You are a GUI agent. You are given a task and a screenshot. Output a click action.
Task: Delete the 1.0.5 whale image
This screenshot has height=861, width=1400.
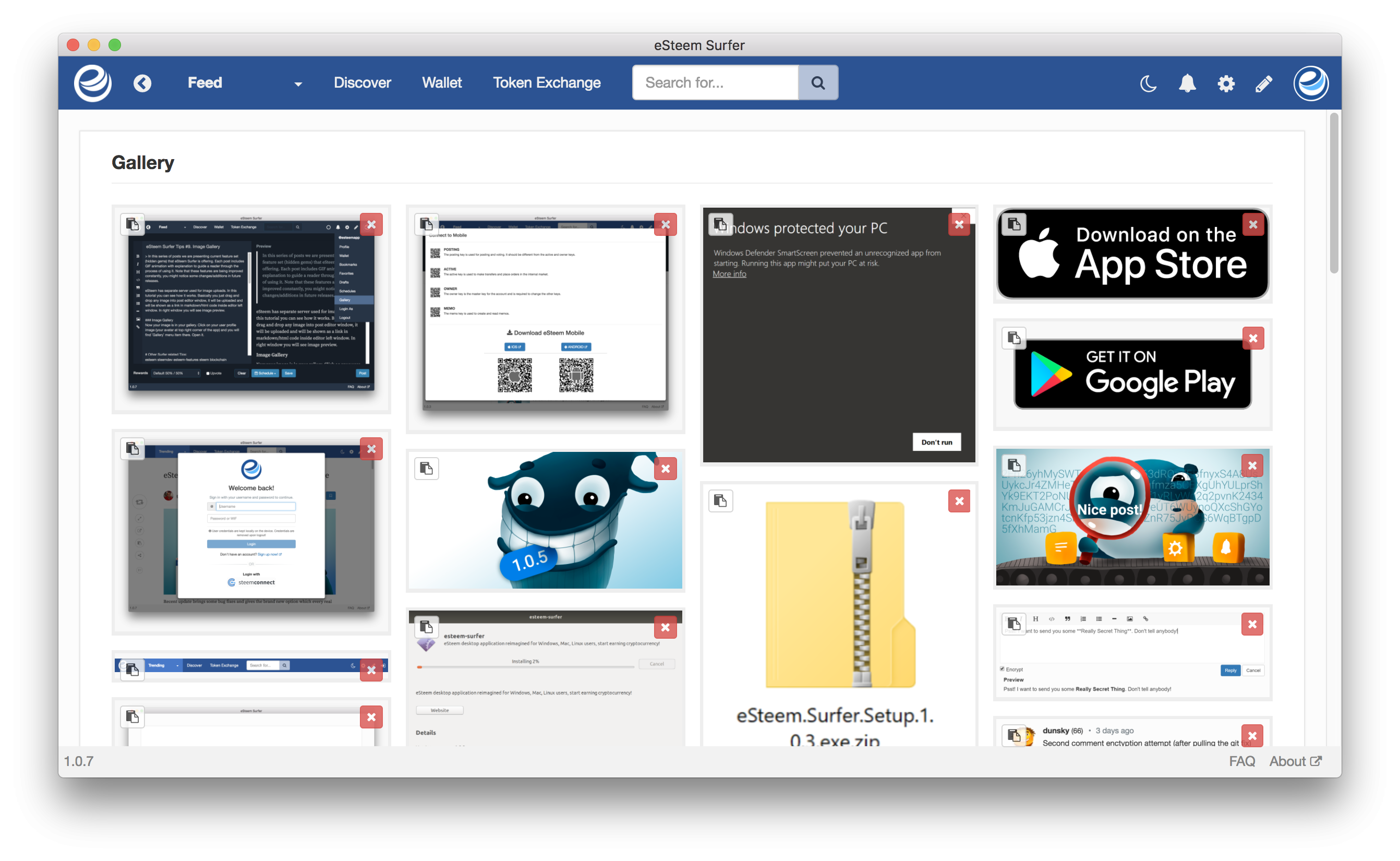click(x=666, y=469)
